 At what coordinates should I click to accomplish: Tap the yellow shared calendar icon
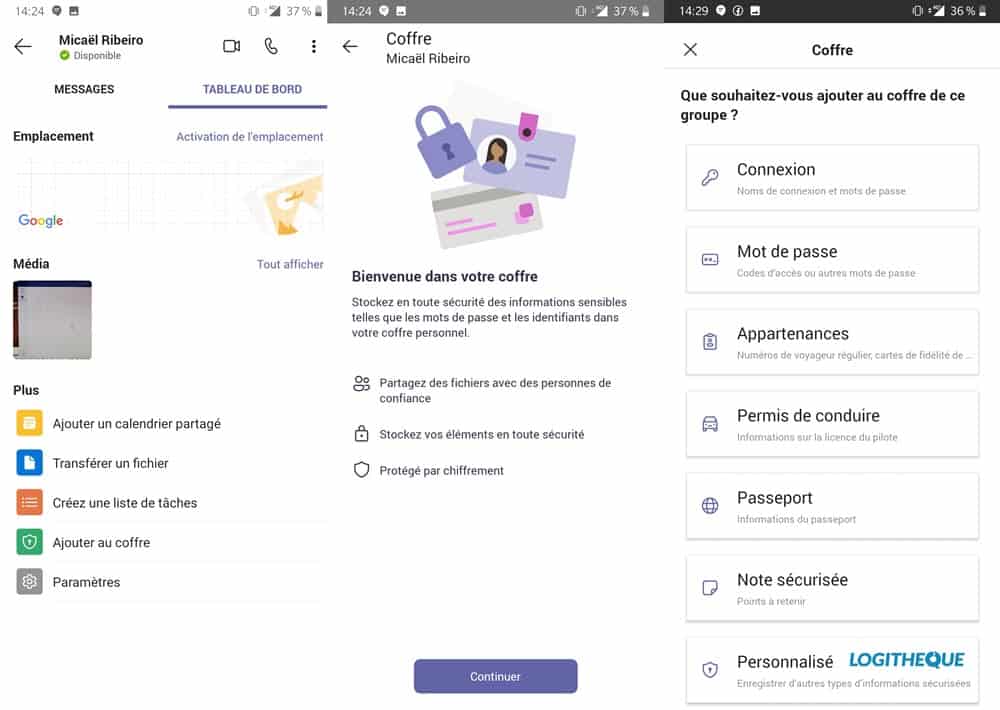[30, 423]
